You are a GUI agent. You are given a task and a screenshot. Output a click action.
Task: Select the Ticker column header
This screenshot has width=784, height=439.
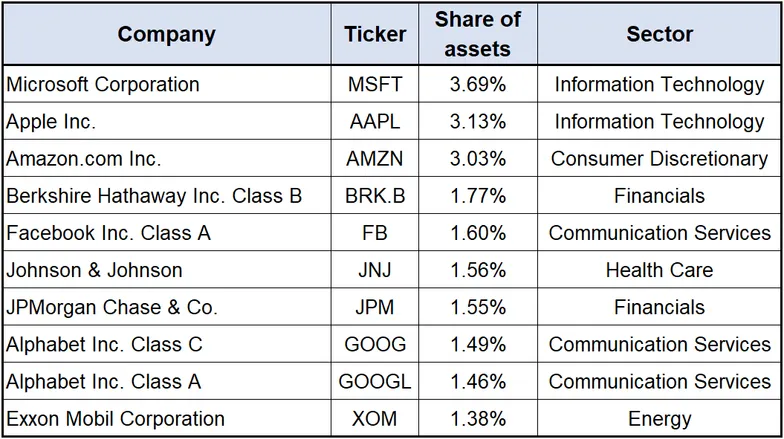pos(375,34)
